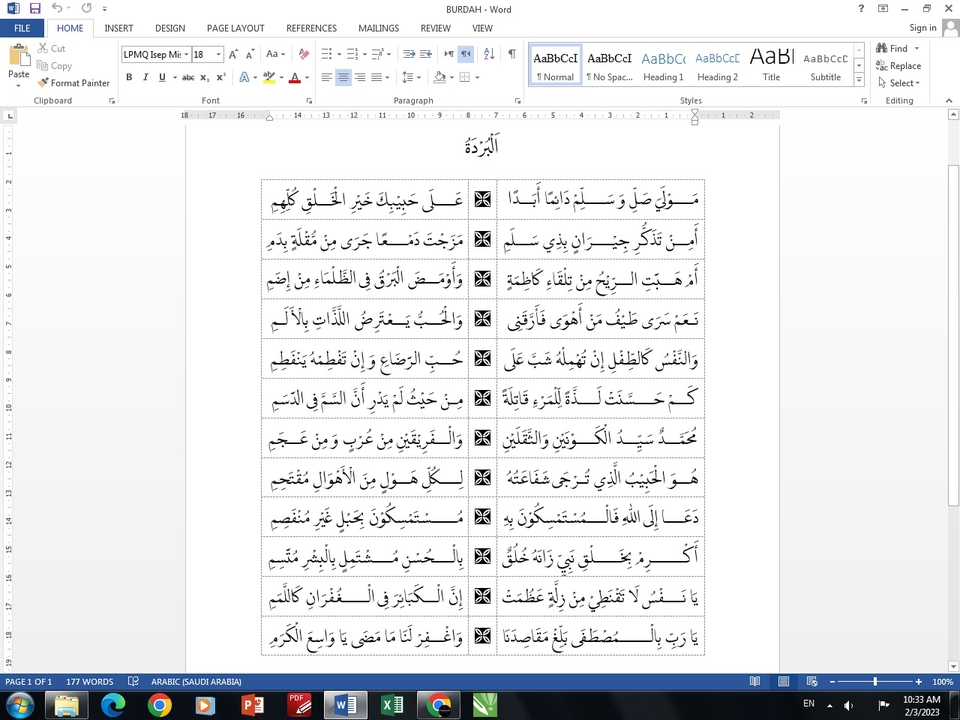The width and height of the screenshot is (960, 720).
Task: Expand the Paste options arrow
Action: tap(18, 85)
